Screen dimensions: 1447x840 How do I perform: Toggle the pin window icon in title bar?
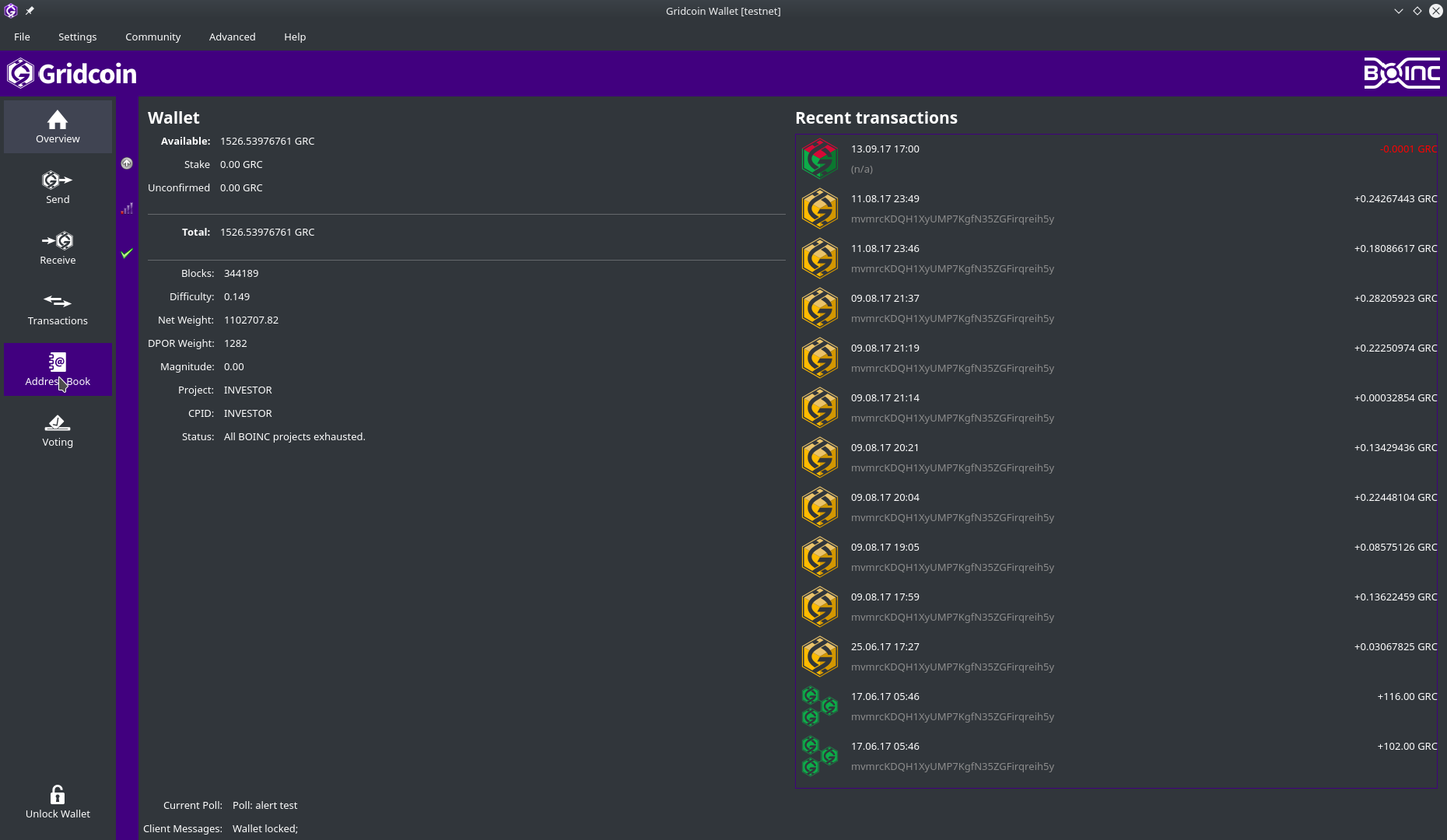[30, 11]
